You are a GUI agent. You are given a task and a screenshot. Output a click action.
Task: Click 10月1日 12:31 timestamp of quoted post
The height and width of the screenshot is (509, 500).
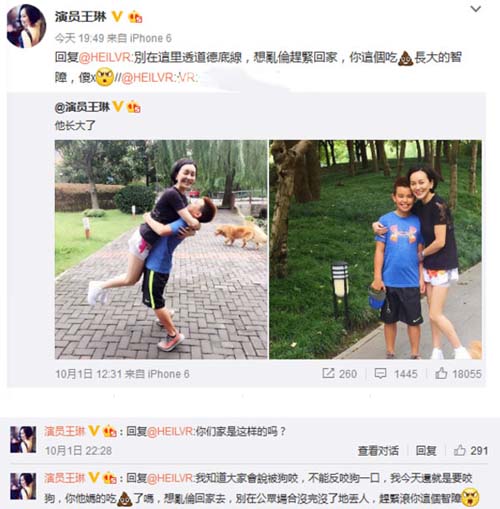(x=89, y=374)
